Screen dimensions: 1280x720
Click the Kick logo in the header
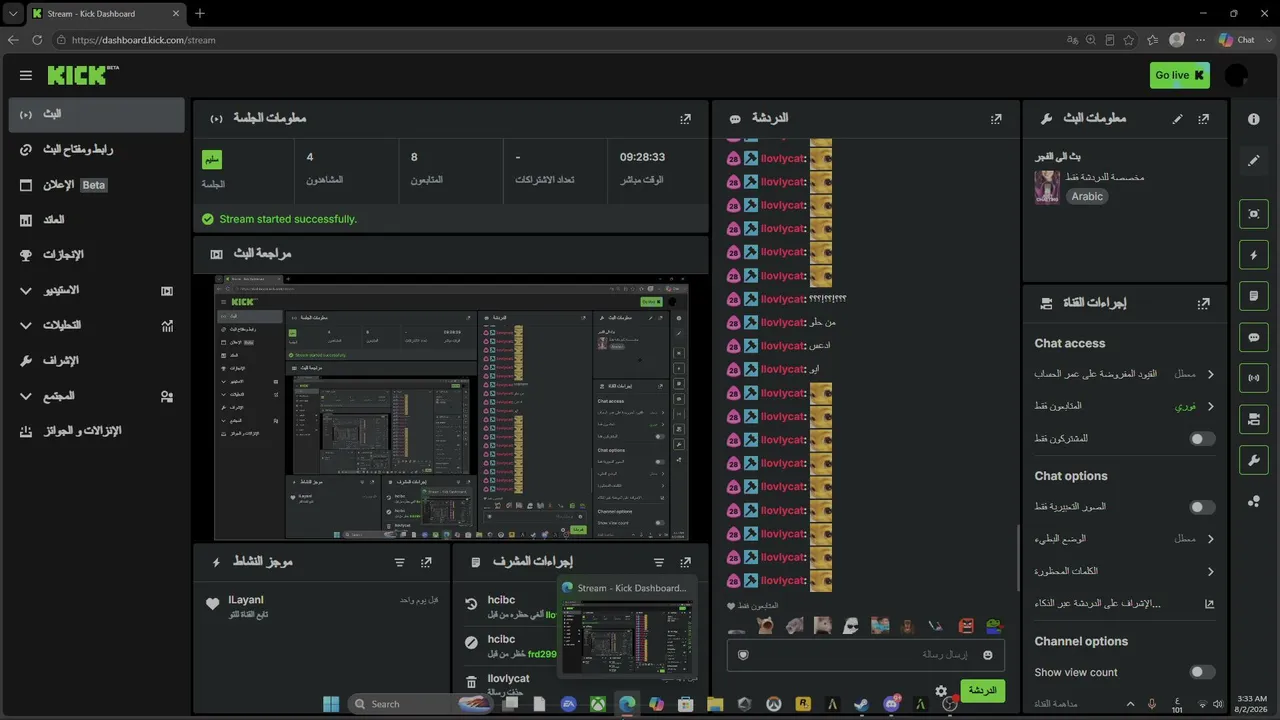point(82,75)
